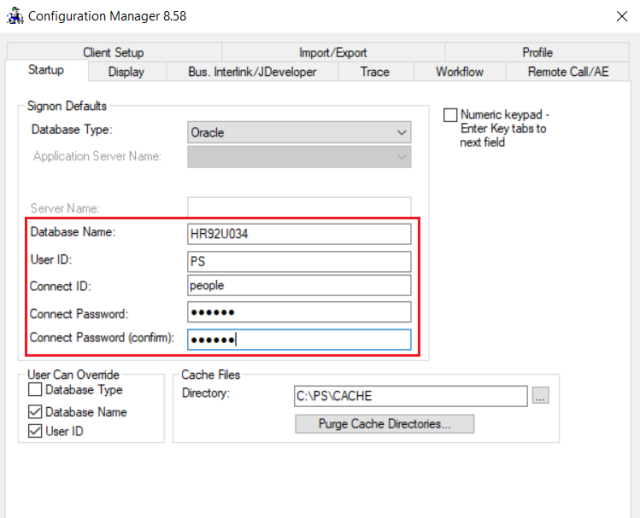The image size is (640, 518).
Task: Click the cache Directory path field
Action: tap(409, 396)
